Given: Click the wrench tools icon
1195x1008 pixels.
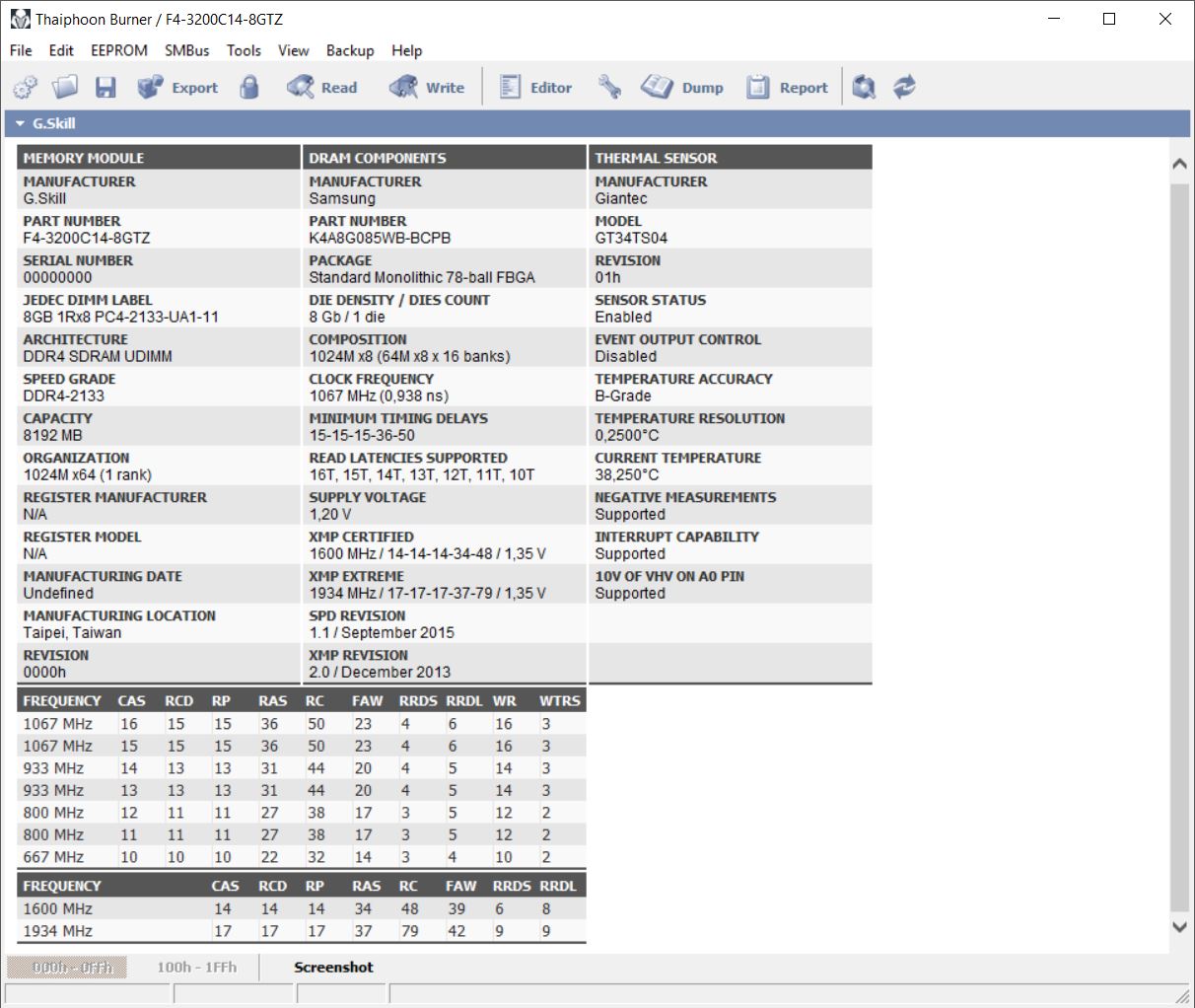Looking at the screenshot, I should pos(609,88).
